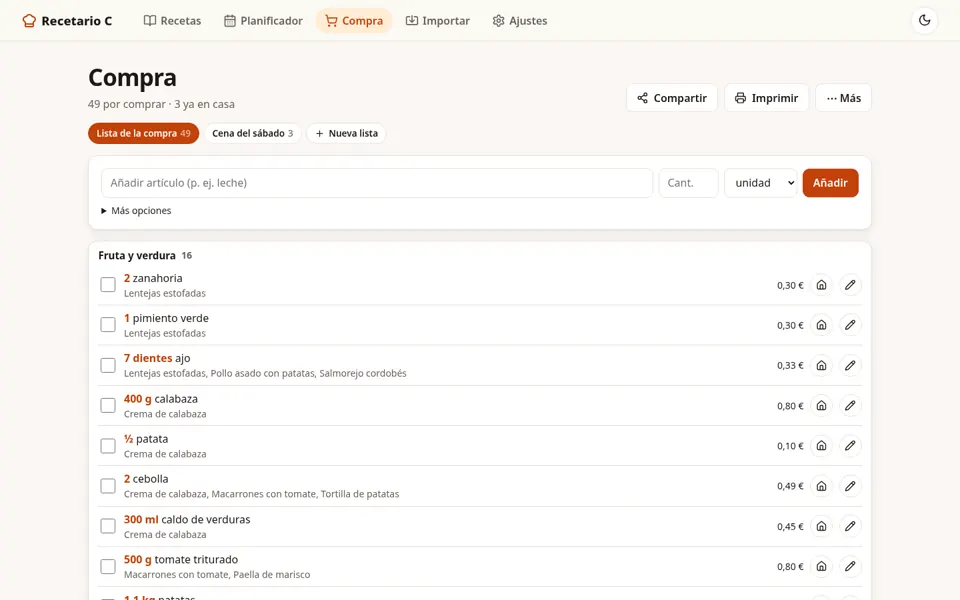Click '49 por comprar · 3 ya en casa'
Image resolution: width=960 pixels, height=600 pixels.
[161, 104]
